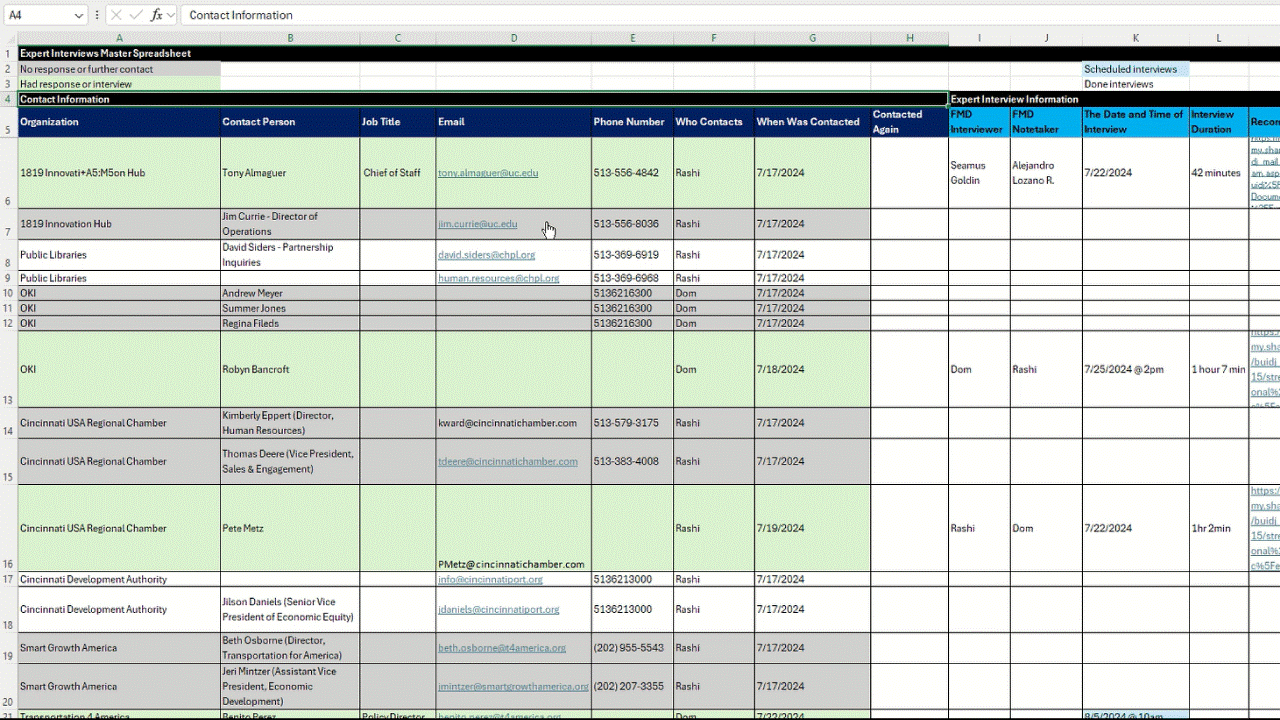Select the Interview Duration heading cell
Screen dimensions: 1280x720
point(1219,122)
